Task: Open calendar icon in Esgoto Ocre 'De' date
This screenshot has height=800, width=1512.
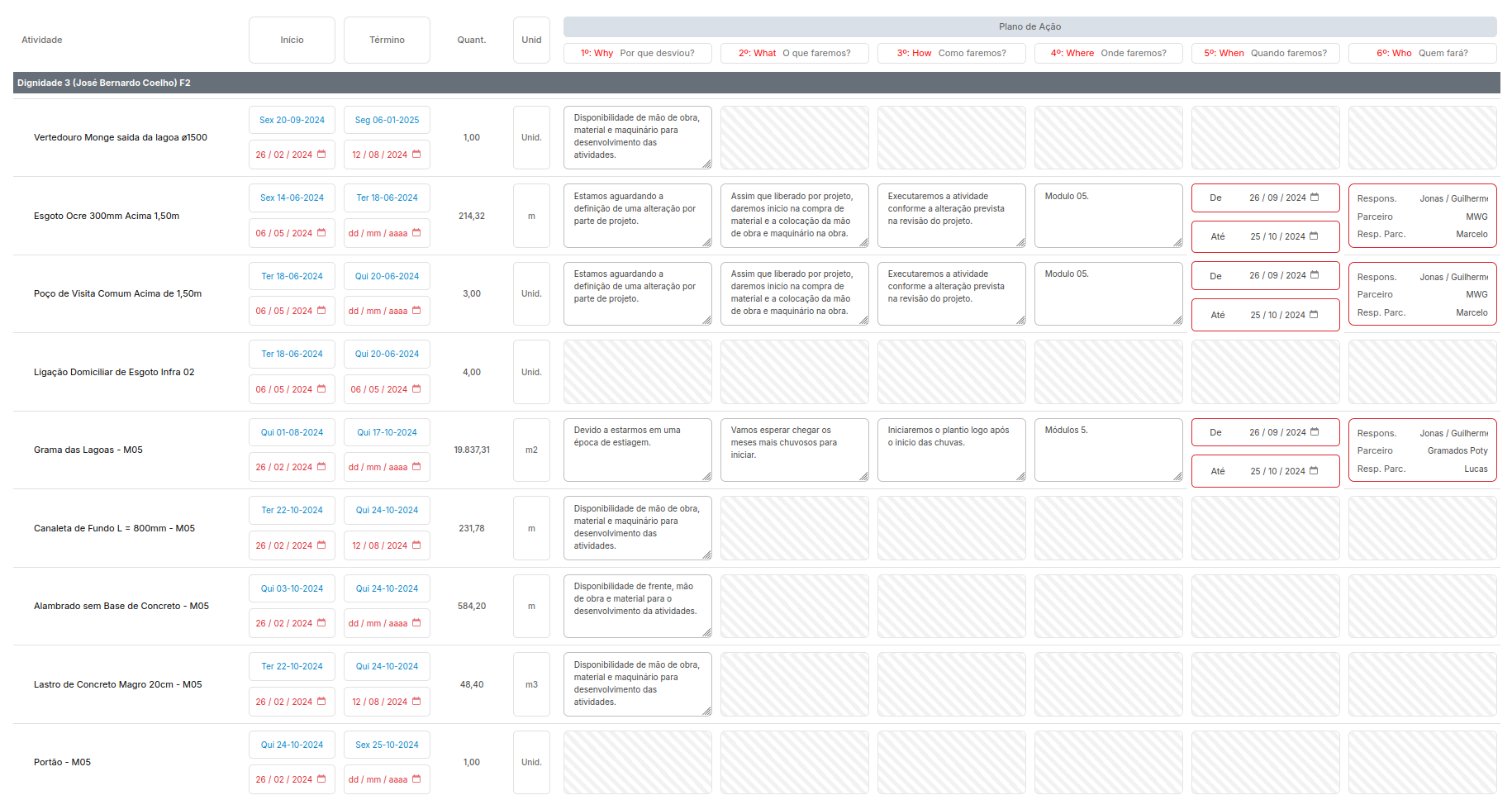Action: (1315, 198)
